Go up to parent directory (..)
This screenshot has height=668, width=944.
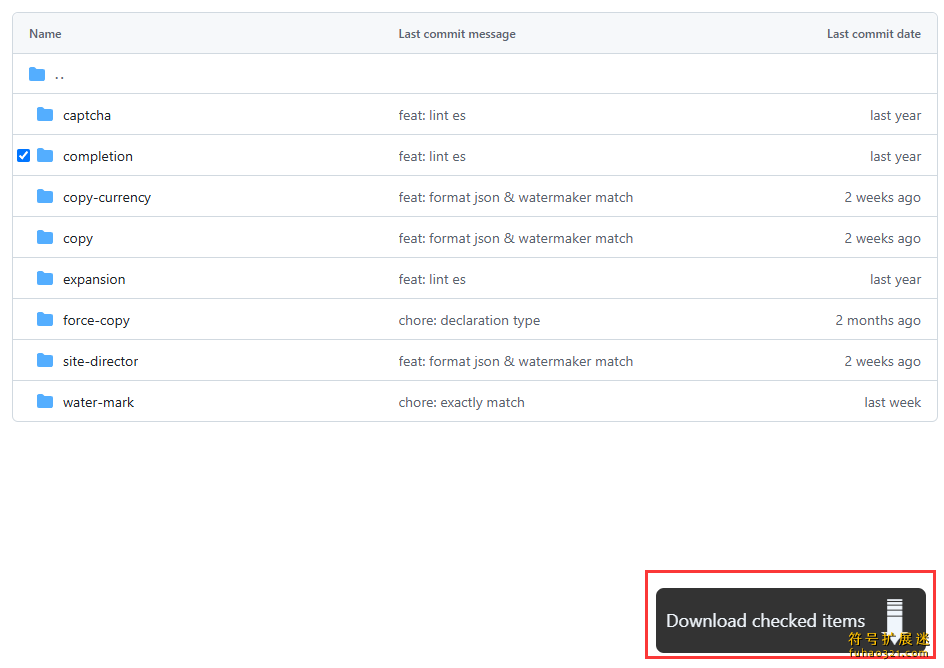click(60, 74)
